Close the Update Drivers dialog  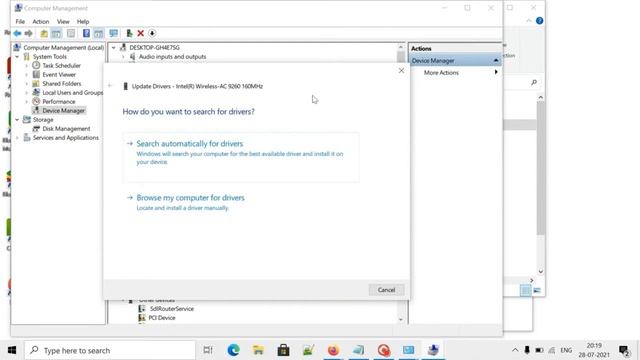(x=401, y=71)
